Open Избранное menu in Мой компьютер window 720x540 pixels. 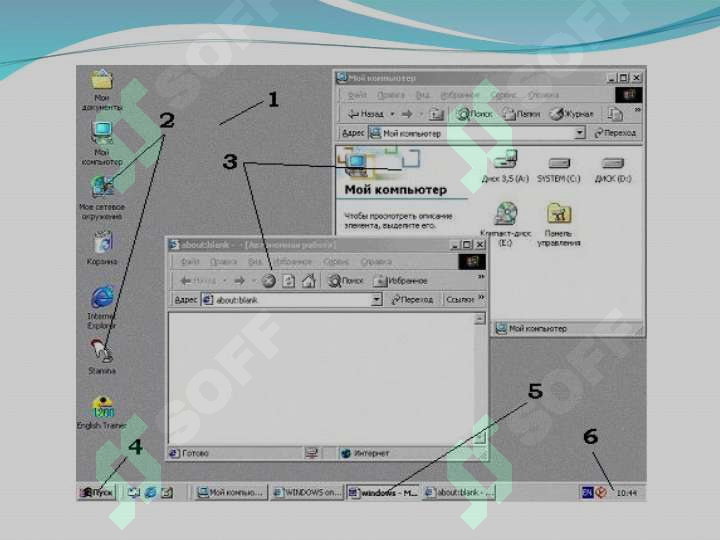click(x=460, y=95)
